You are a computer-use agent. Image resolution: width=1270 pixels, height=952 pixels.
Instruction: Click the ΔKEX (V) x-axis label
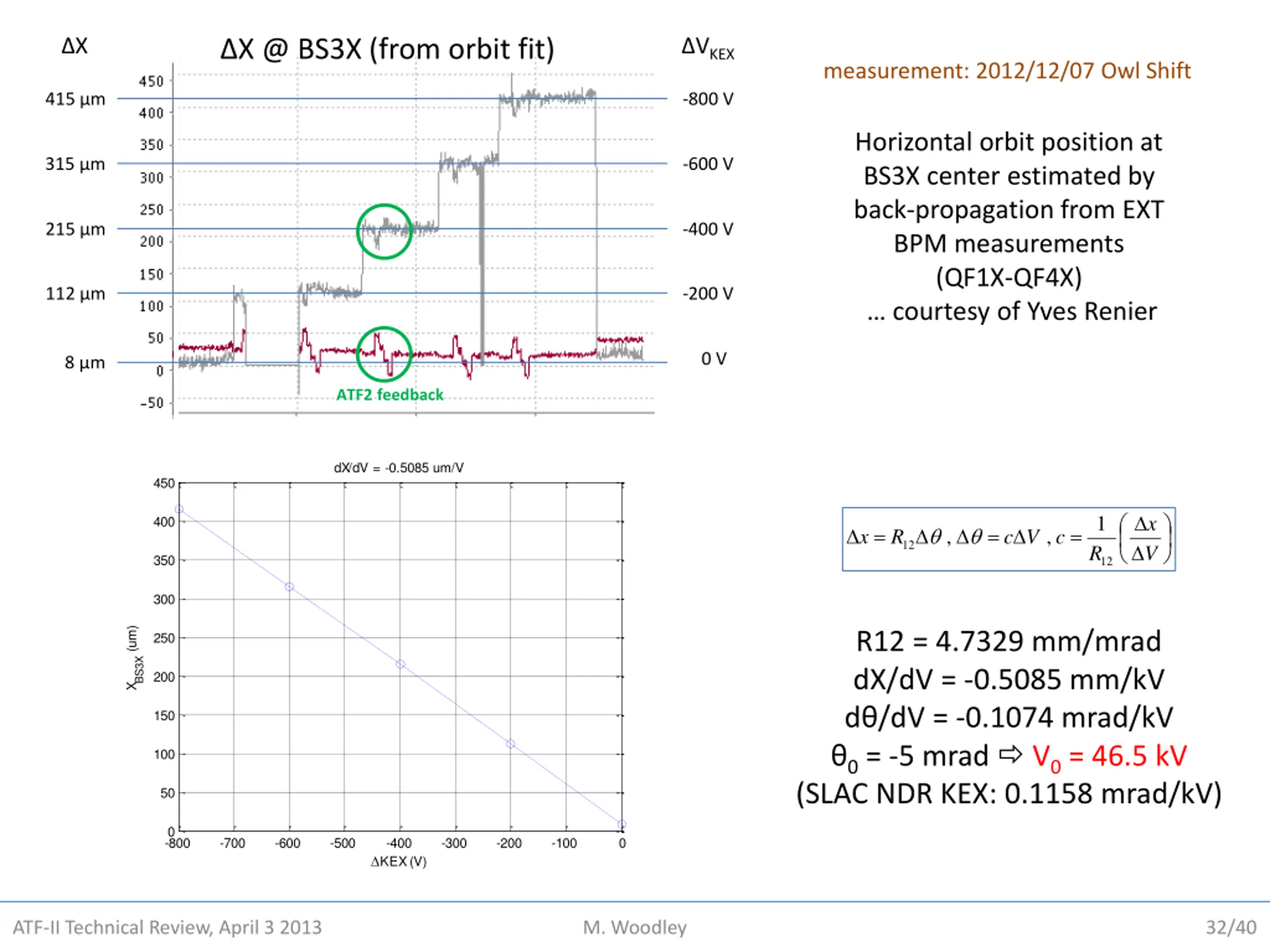click(x=398, y=861)
